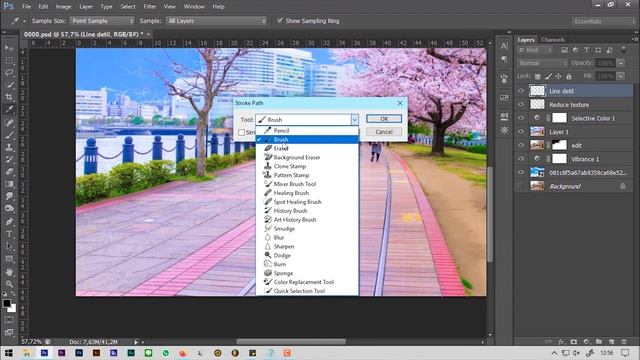This screenshot has width=640, height=360.
Task: Hide the Reduce texture layer
Action: pos(521,104)
